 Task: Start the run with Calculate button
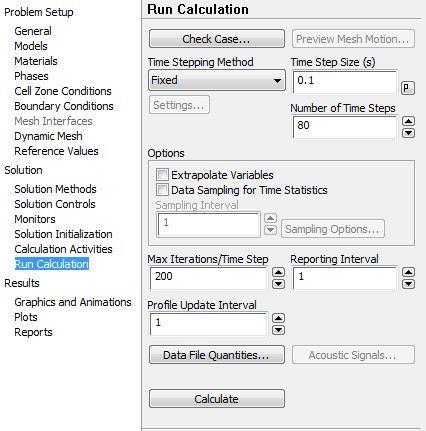pyautogui.click(x=217, y=399)
